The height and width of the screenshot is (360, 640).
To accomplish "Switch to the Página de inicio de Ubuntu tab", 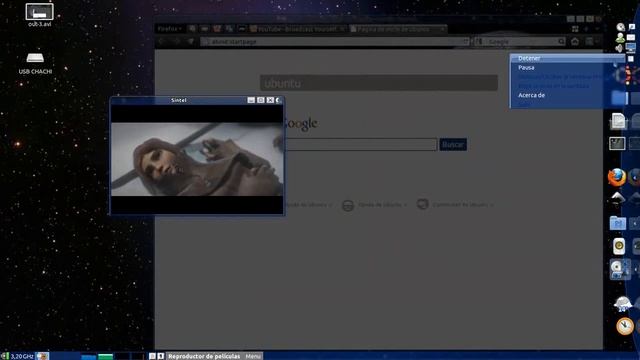I will pyautogui.click(x=398, y=29).
